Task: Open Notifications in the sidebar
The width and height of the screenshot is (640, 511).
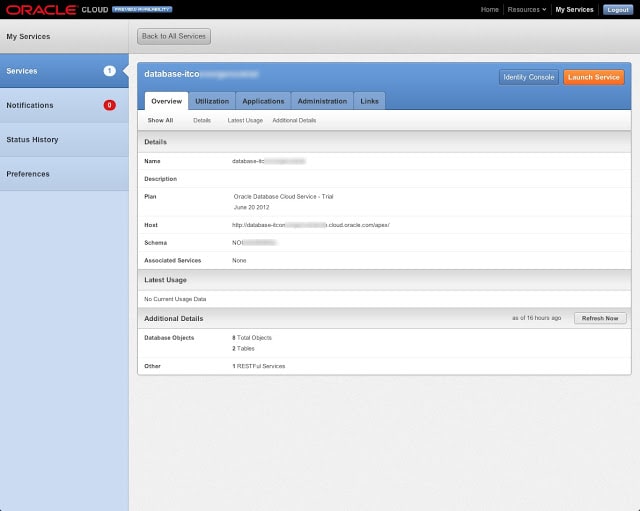Action: pos(64,105)
